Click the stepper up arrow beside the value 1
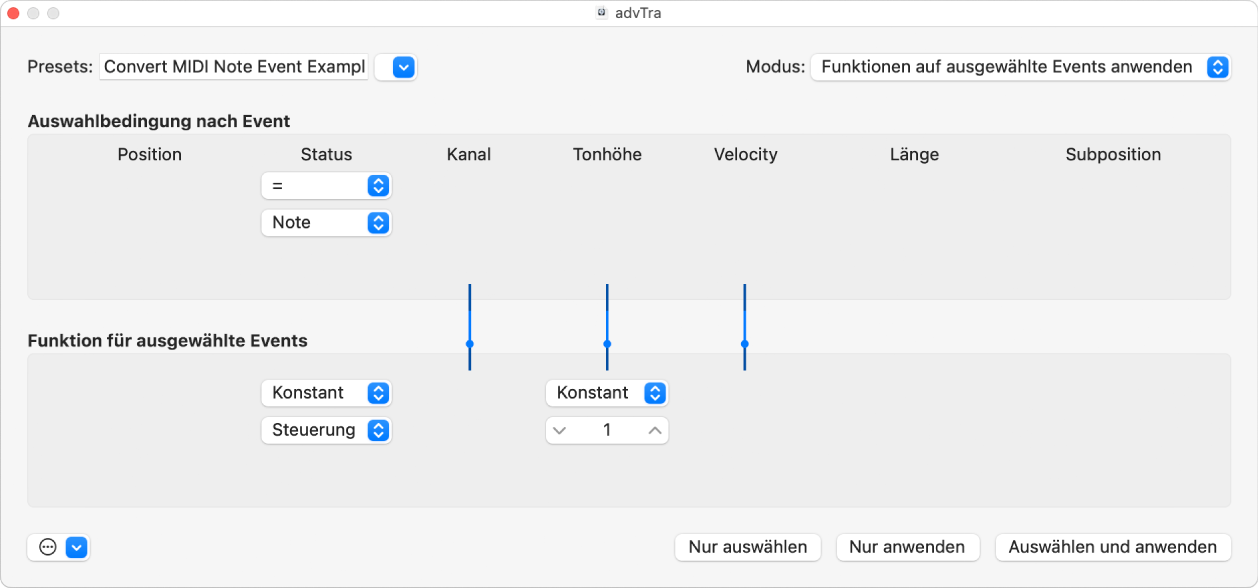This screenshot has width=1258, height=588. pyautogui.click(x=654, y=430)
